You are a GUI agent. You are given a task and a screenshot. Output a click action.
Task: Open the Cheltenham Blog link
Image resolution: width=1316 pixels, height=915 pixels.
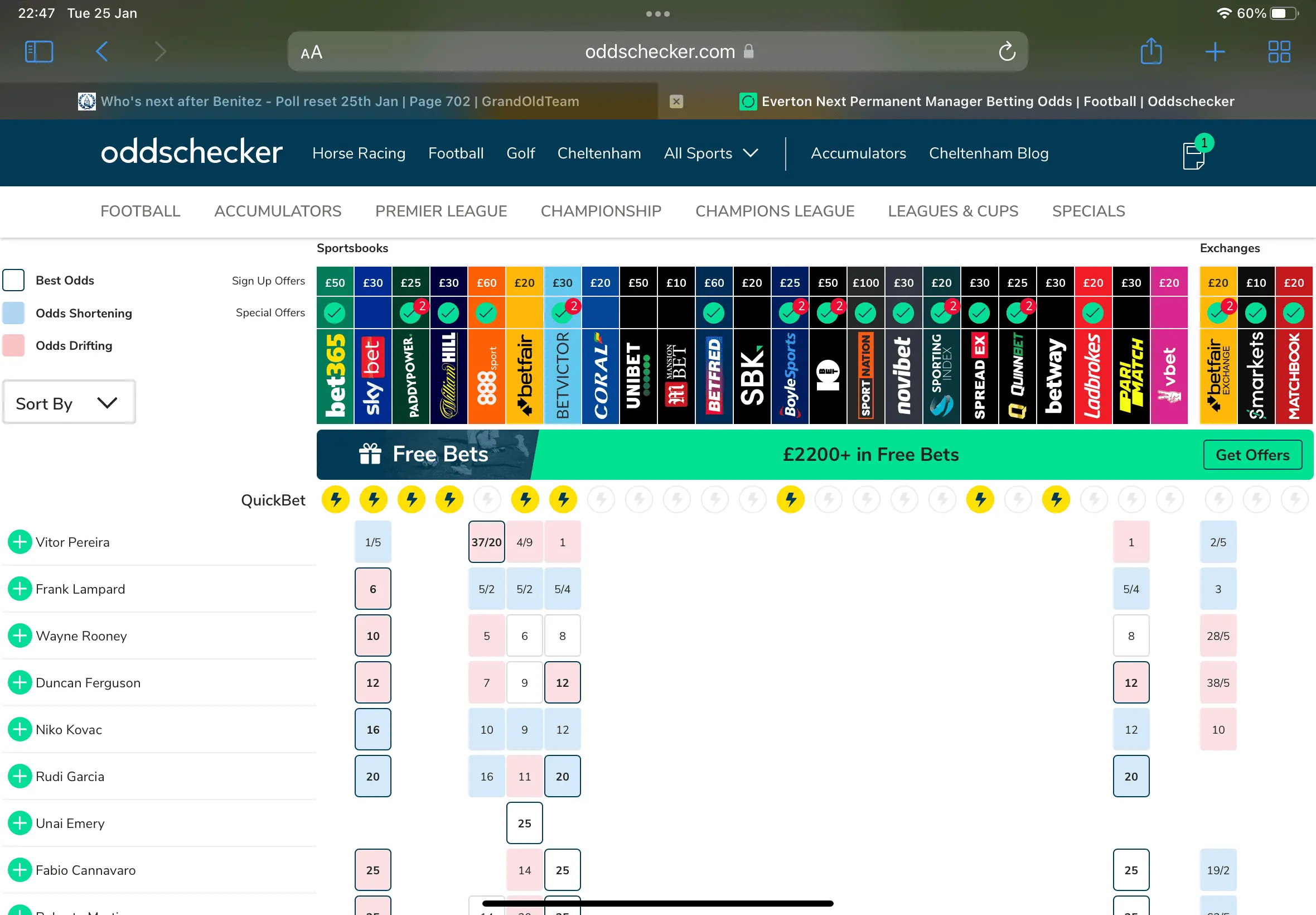click(x=988, y=153)
